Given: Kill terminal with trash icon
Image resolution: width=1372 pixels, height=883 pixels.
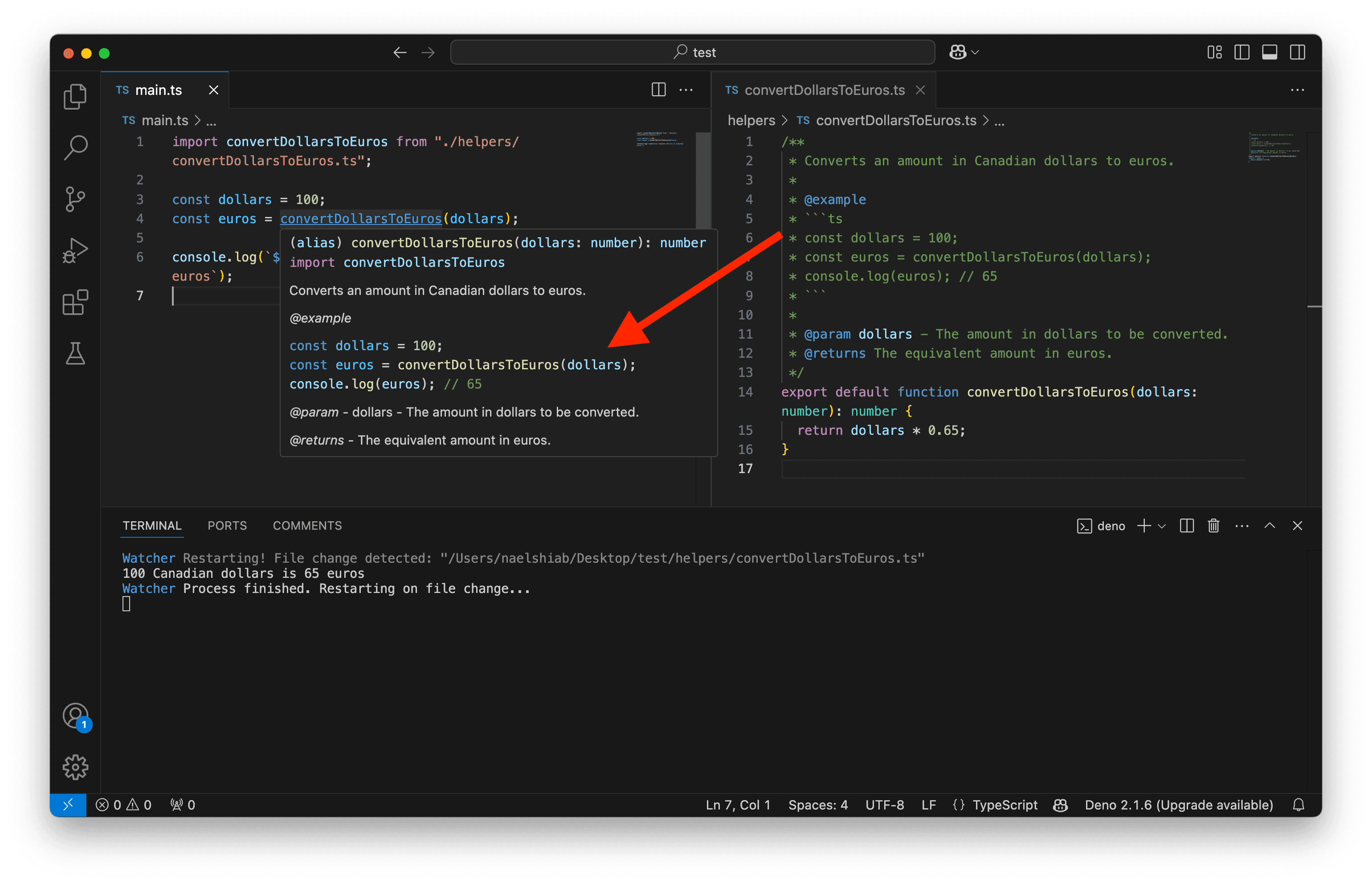Looking at the screenshot, I should pyautogui.click(x=1214, y=526).
